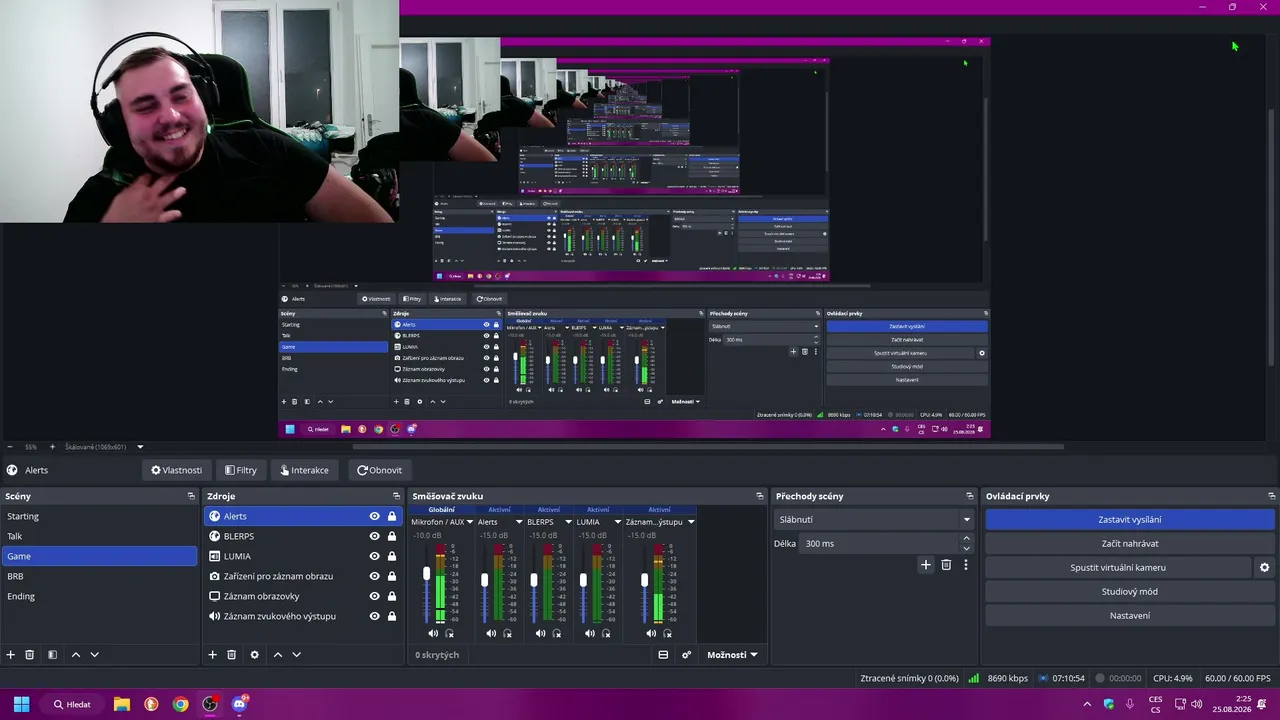Enable Studiový mód
The image size is (1280, 720).
pyautogui.click(x=1130, y=592)
